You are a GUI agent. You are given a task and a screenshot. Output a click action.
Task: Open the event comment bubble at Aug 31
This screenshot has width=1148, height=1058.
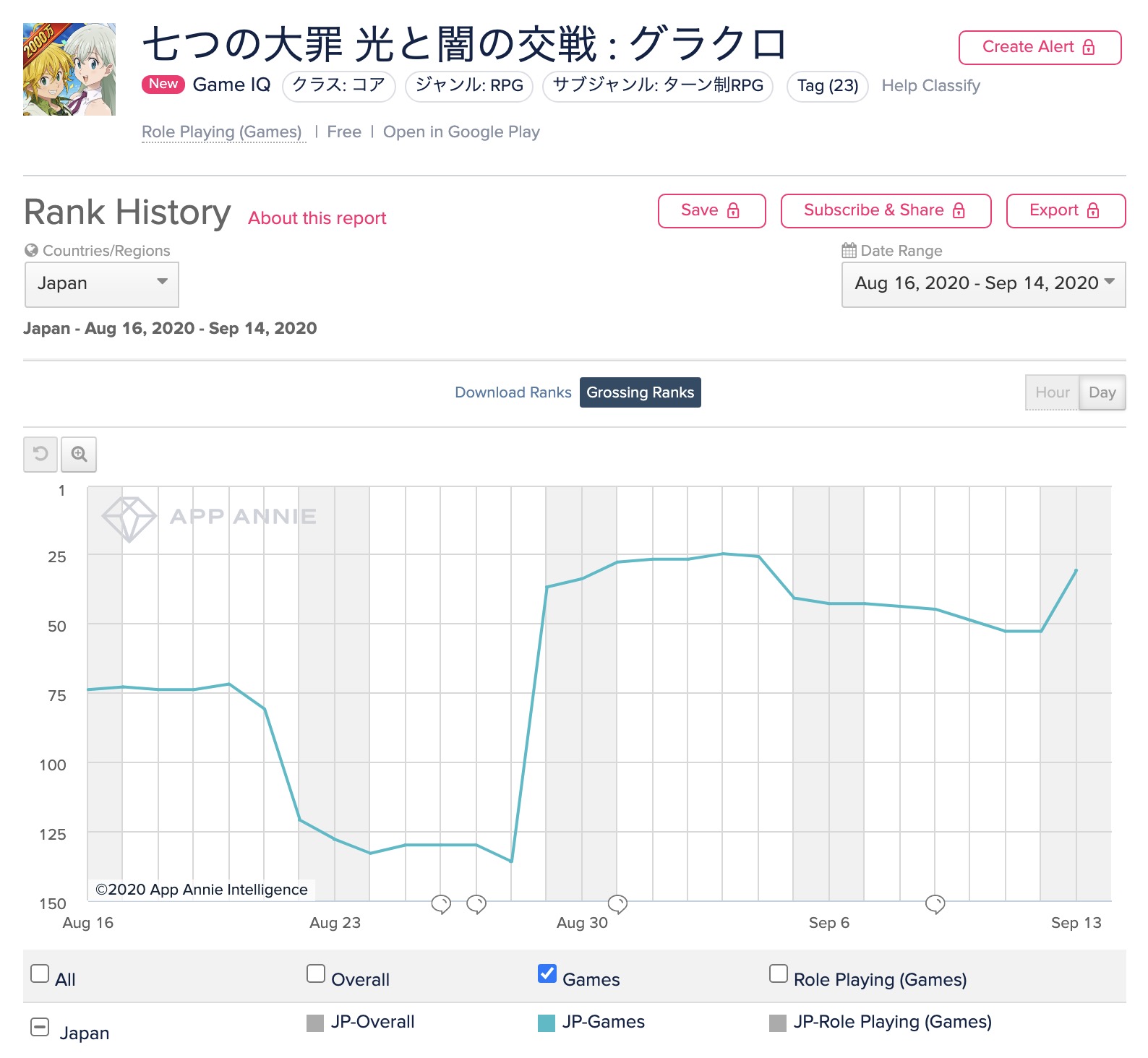click(x=617, y=904)
